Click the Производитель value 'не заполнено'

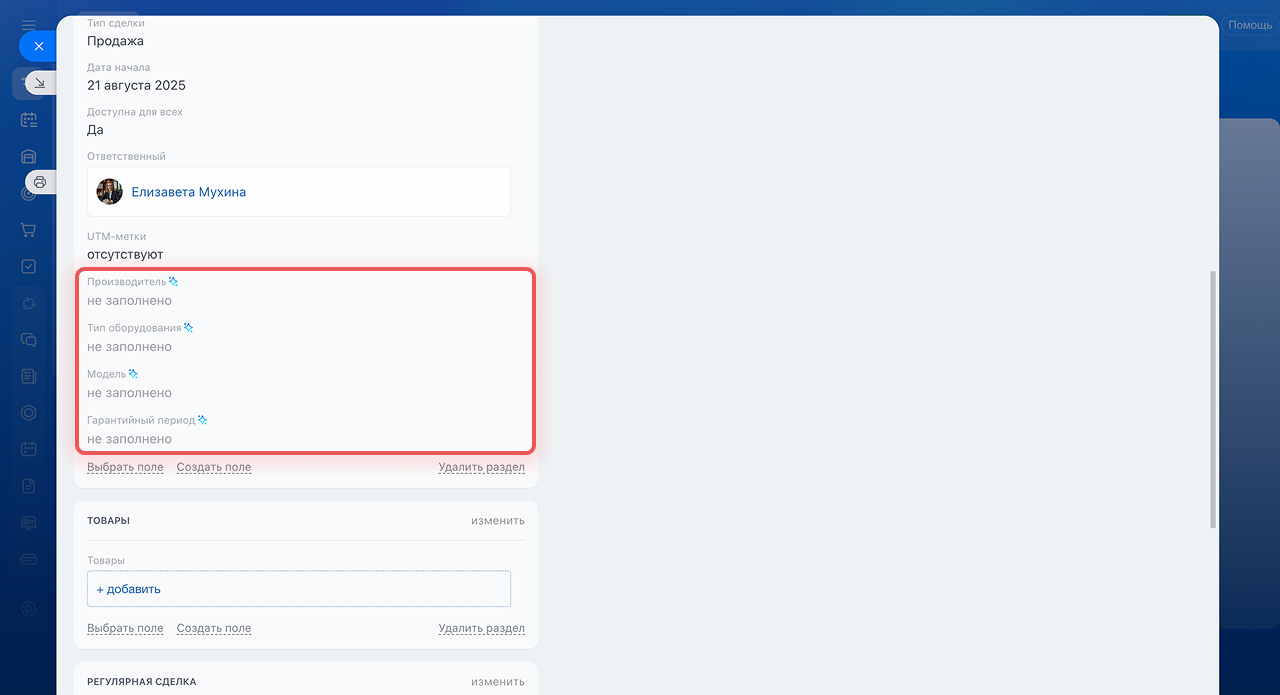pos(129,301)
